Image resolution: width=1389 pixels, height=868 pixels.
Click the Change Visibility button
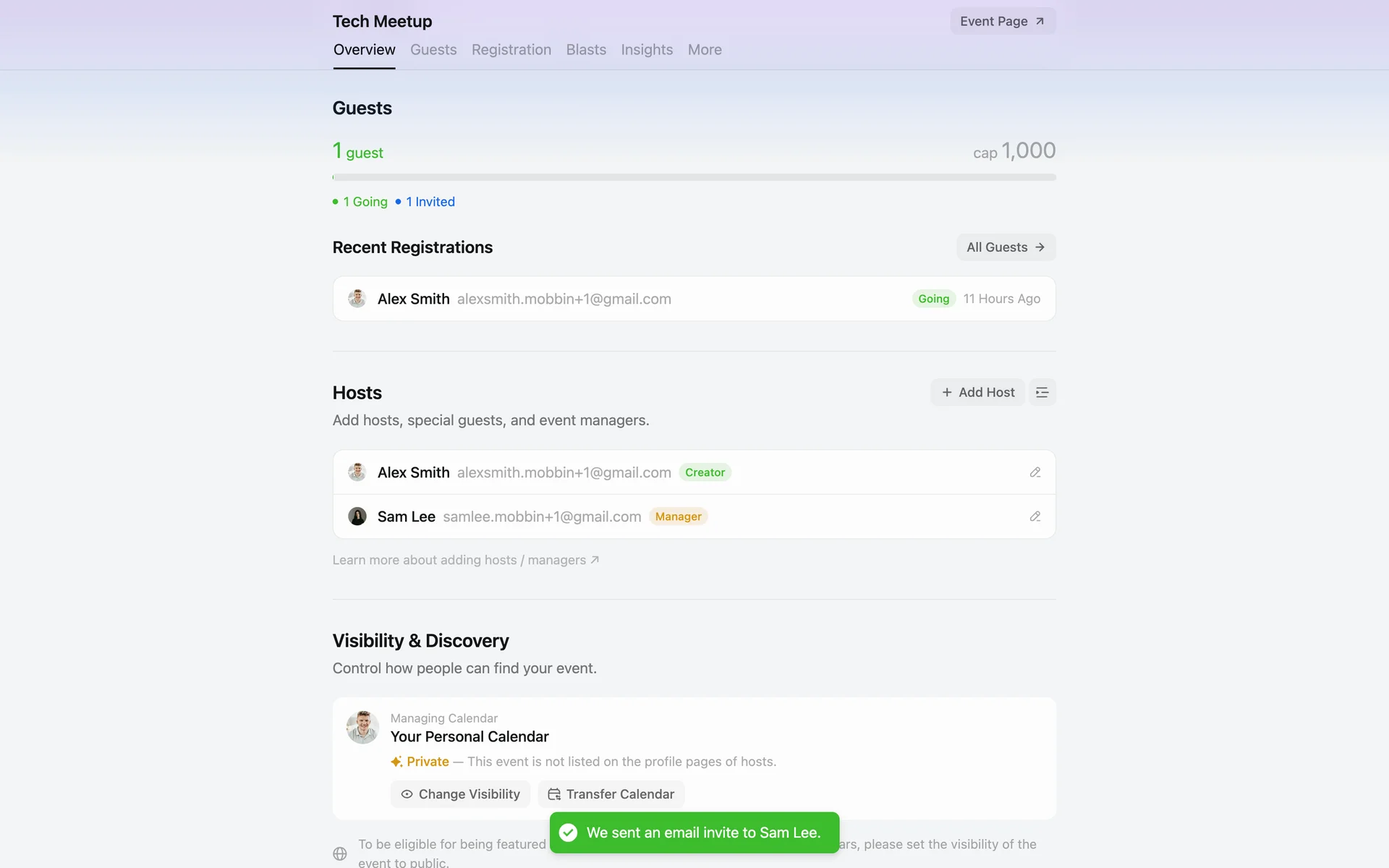pos(460,794)
